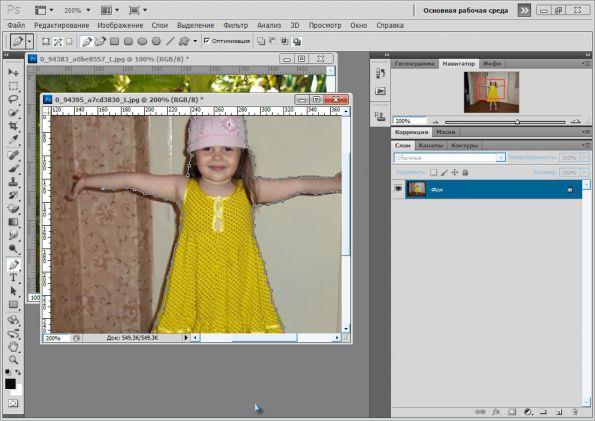The image size is (595, 421).
Task: Switch to the Гистограмма tab
Action: click(414, 64)
